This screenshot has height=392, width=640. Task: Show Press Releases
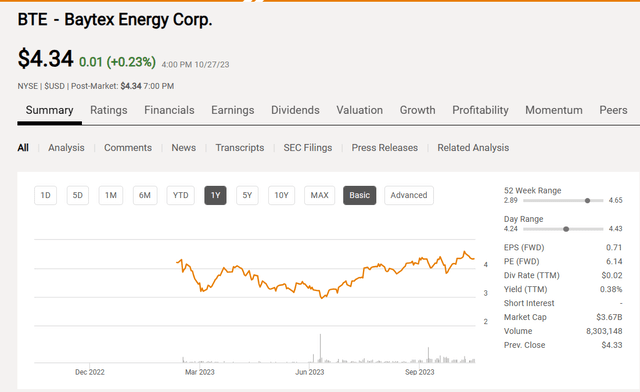pyautogui.click(x=385, y=148)
